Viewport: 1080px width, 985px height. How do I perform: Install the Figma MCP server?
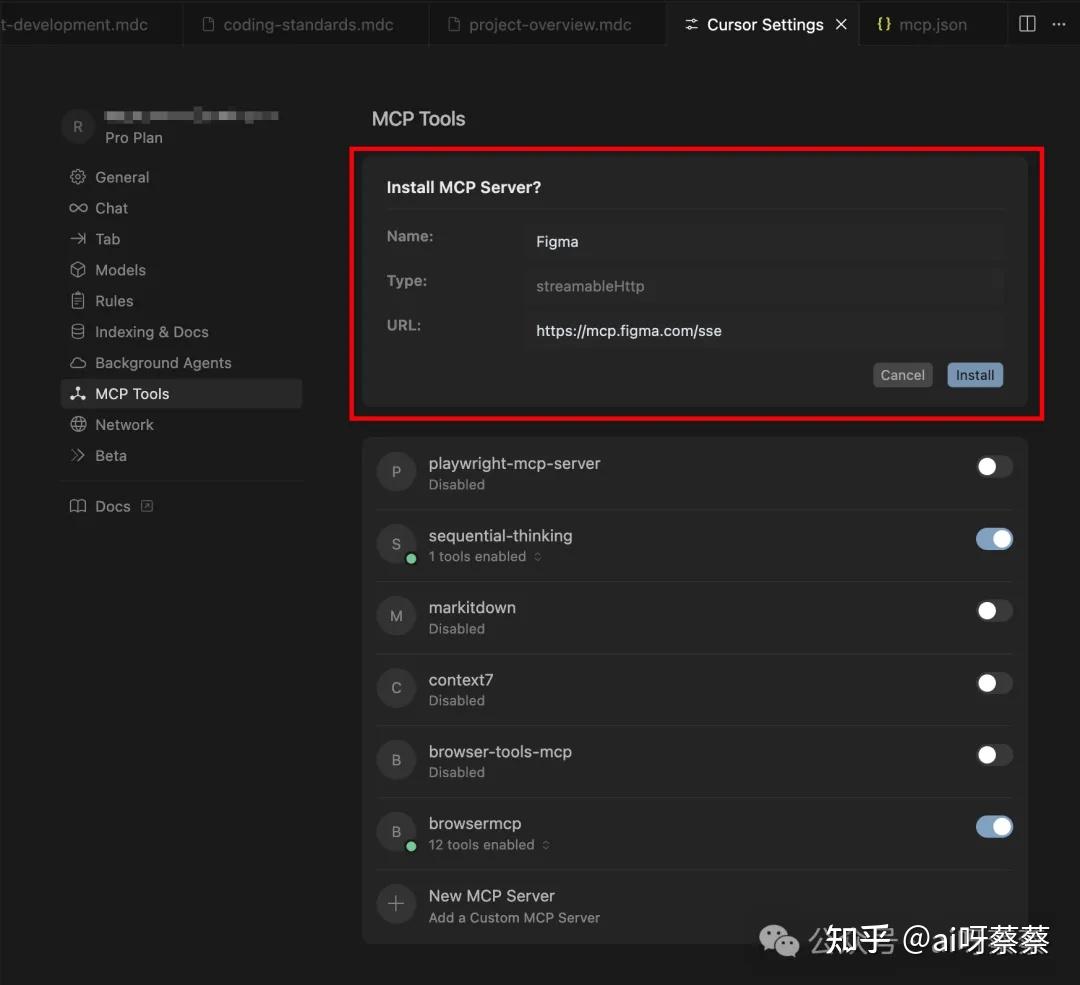[974, 374]
